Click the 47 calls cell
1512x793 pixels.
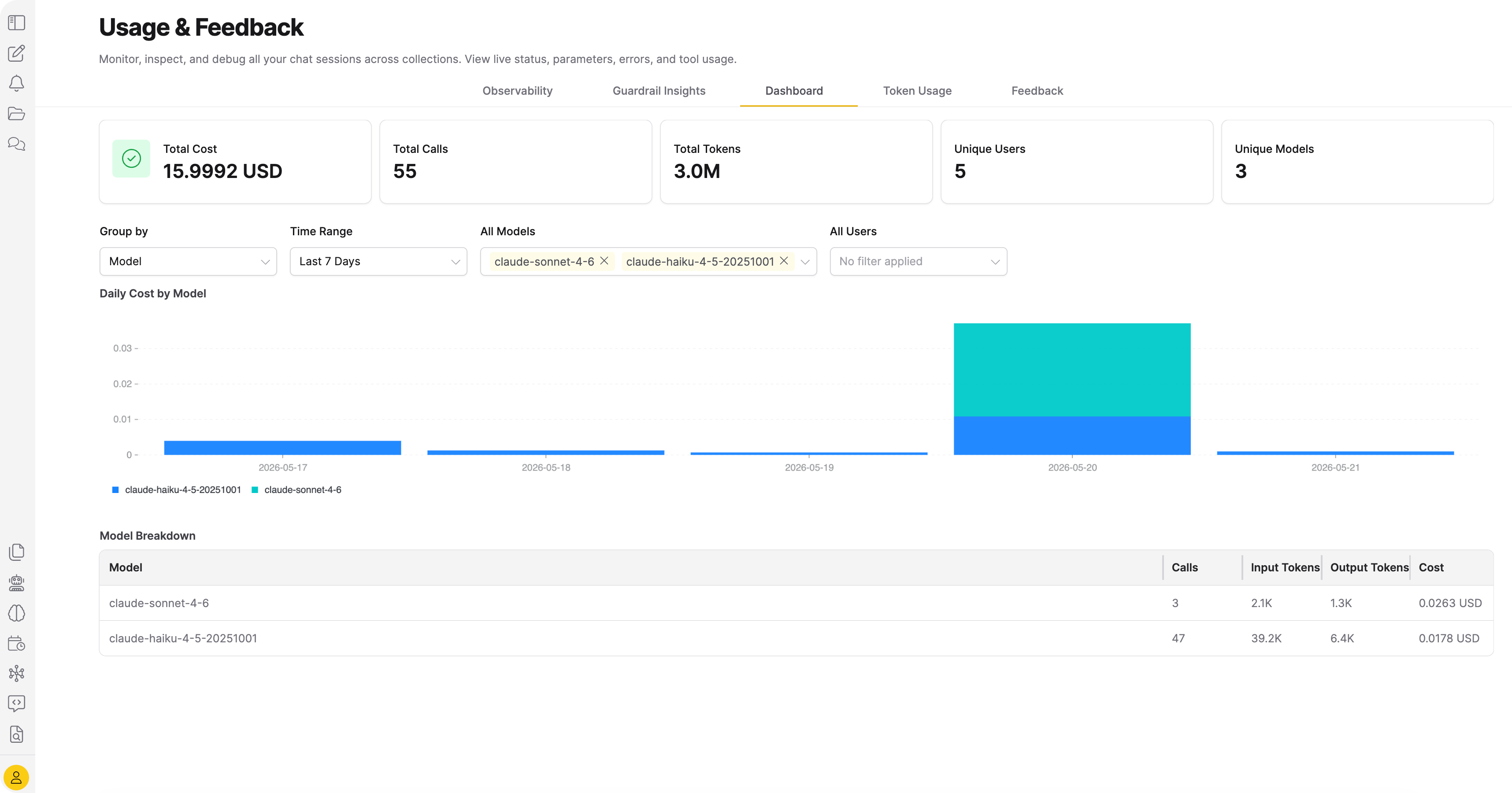pos(1178,639)
